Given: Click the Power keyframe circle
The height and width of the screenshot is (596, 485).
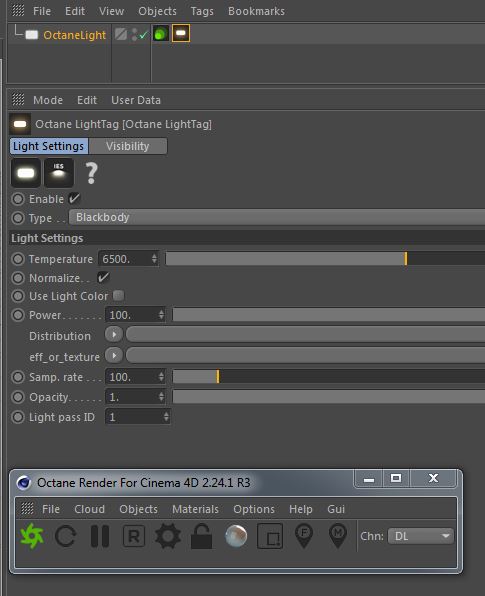Looking at the screenshot, I should 18,315.
